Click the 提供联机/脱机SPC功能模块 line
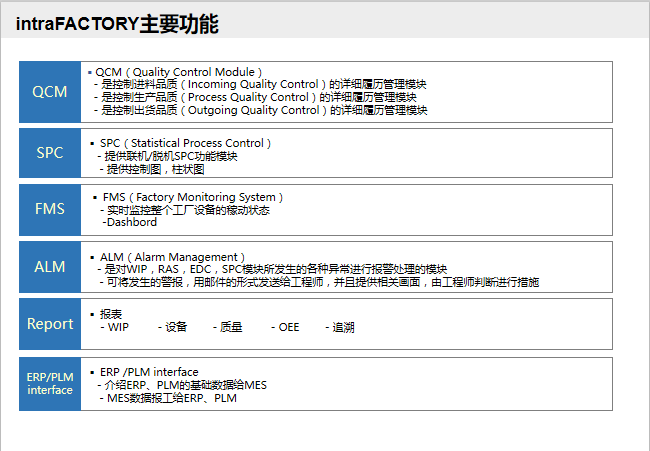The width and height of the screenshot is (650, 451). click(x=167, y=156)
